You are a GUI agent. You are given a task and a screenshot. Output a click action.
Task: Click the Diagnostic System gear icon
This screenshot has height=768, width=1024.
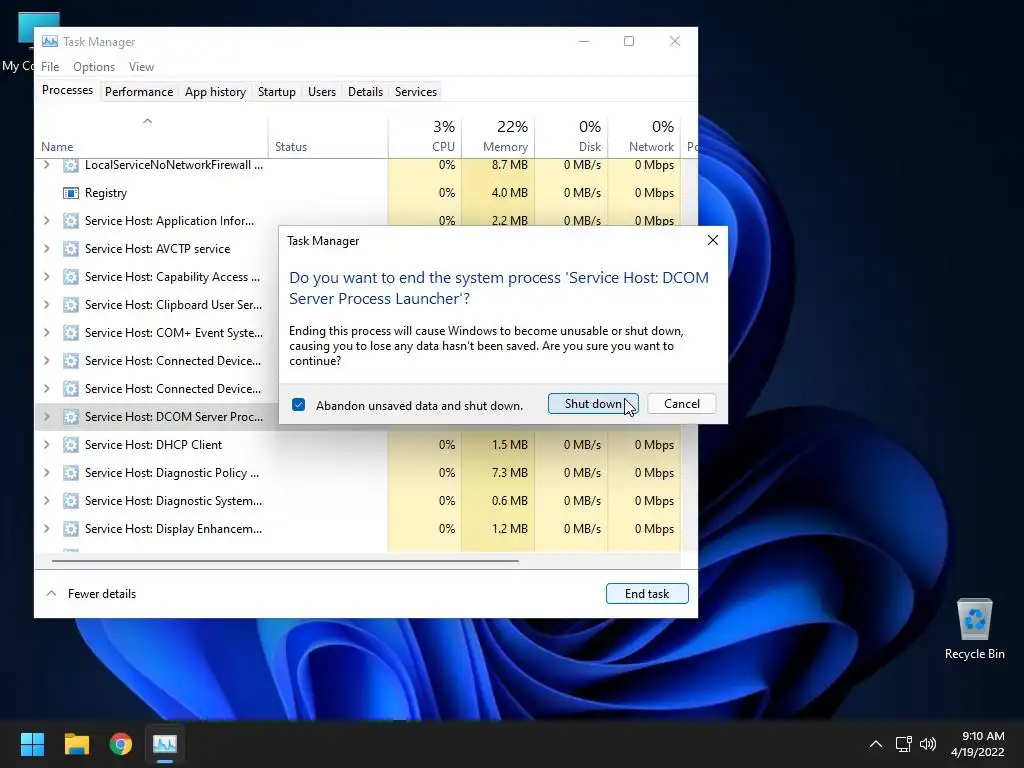pyautogui.click(x=71, y=501)
